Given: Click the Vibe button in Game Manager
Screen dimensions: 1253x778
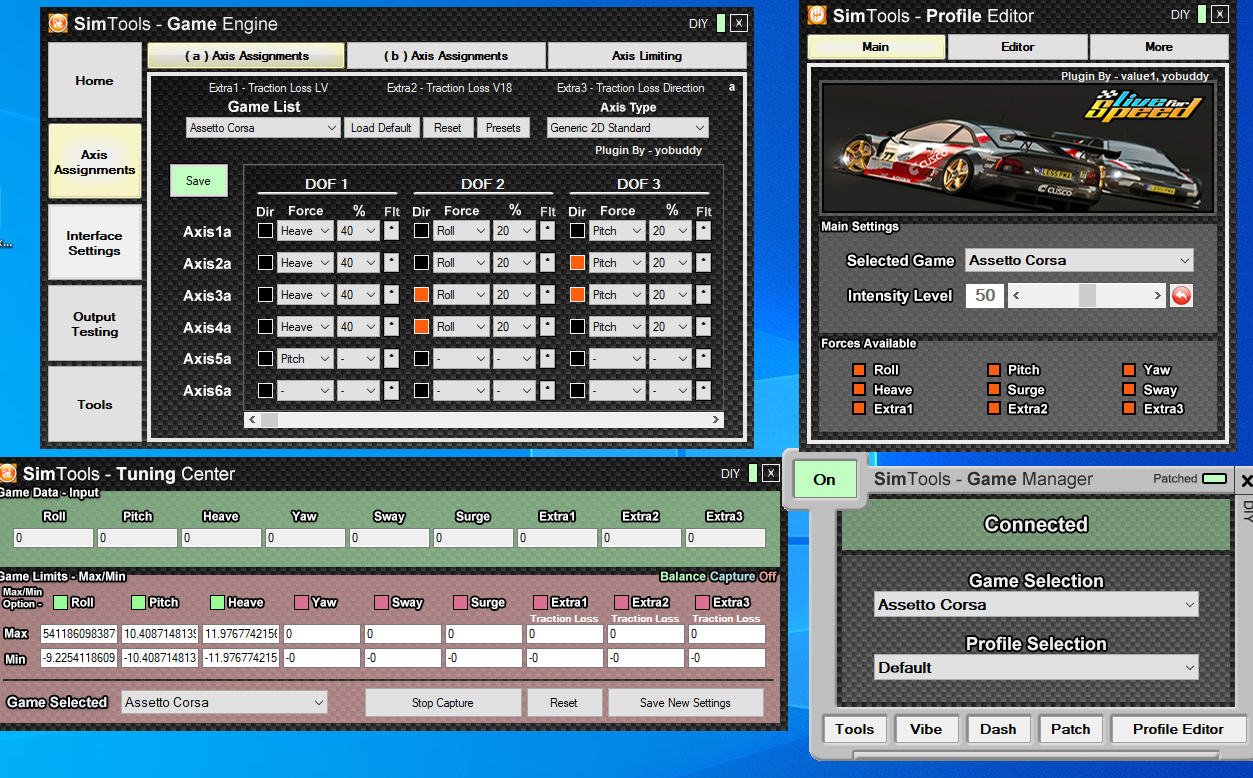Looking at the screenshot, I should (x=926, y=729).
